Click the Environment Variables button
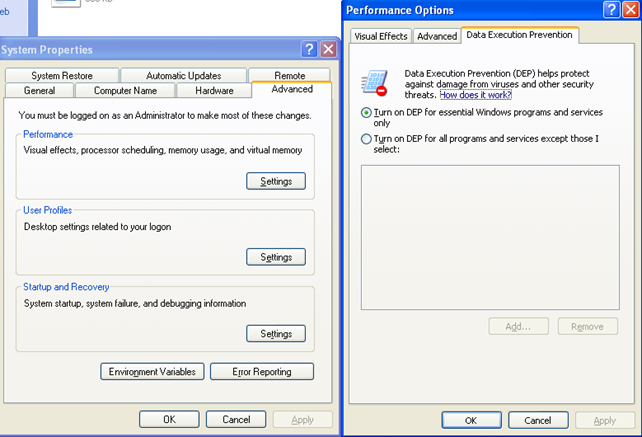 click(153, 372)
